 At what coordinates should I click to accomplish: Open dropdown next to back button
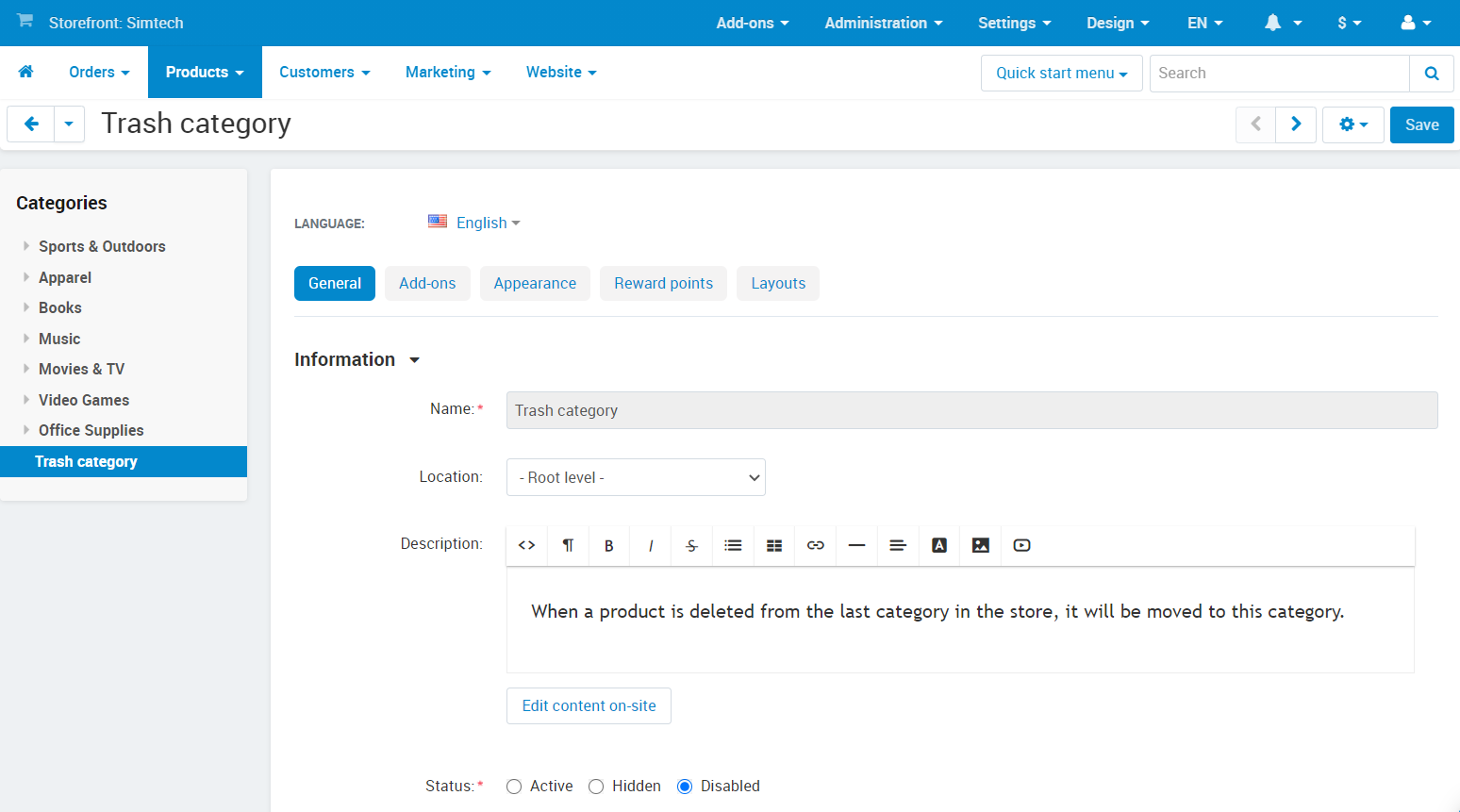pyautogui.click(x=69, y=124)
